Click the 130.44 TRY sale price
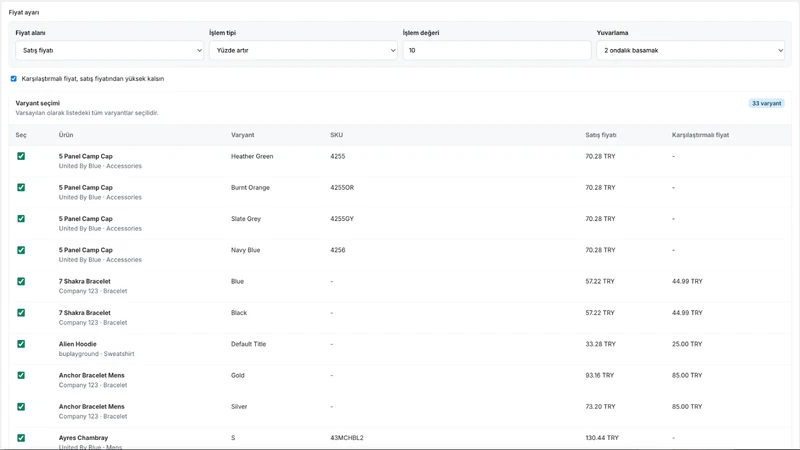Screen dimensions: 800x450 click(x=602, y=438)
